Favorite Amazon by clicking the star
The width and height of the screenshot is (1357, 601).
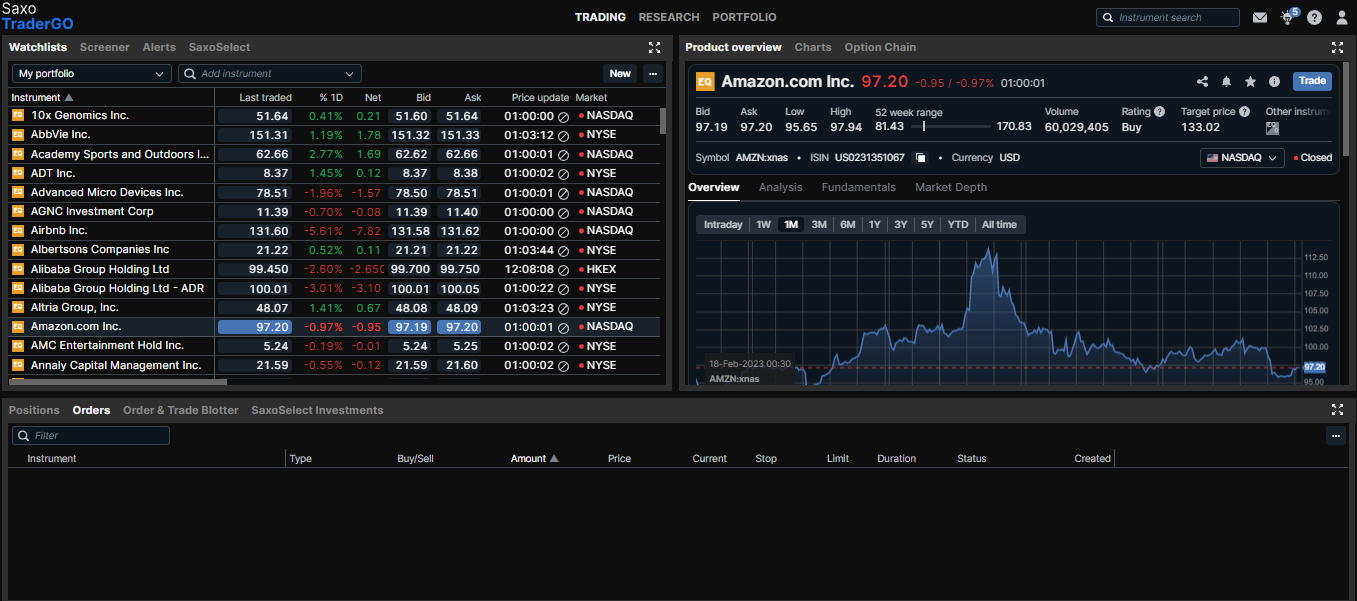click(x=1250, y=81)
